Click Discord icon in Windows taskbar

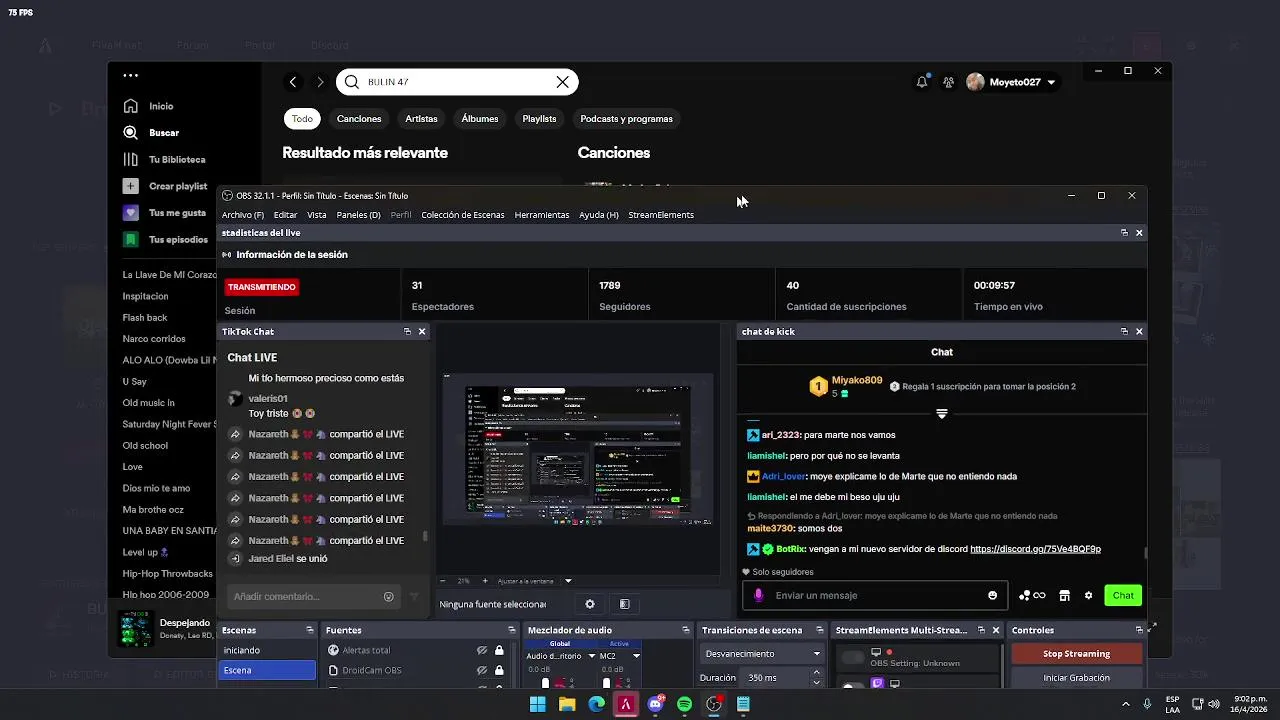coord(655,704)
